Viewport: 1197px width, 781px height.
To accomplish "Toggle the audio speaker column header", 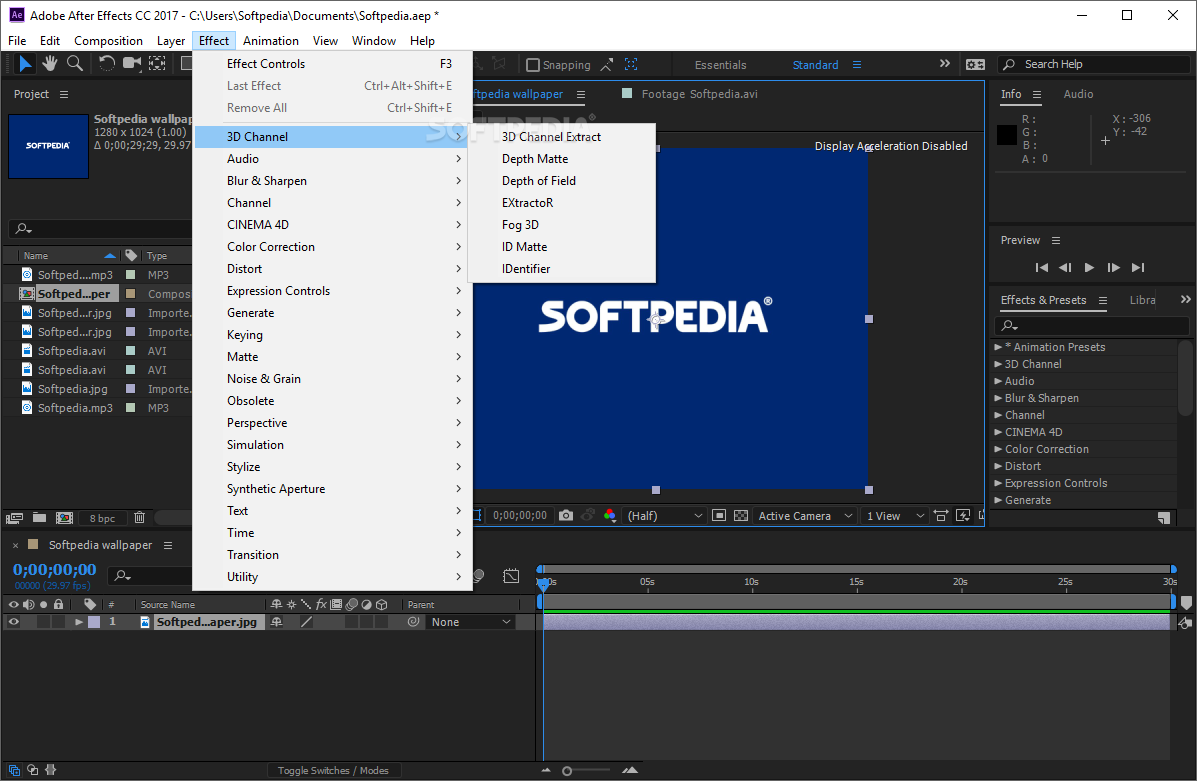I will [x=29, y=604].
